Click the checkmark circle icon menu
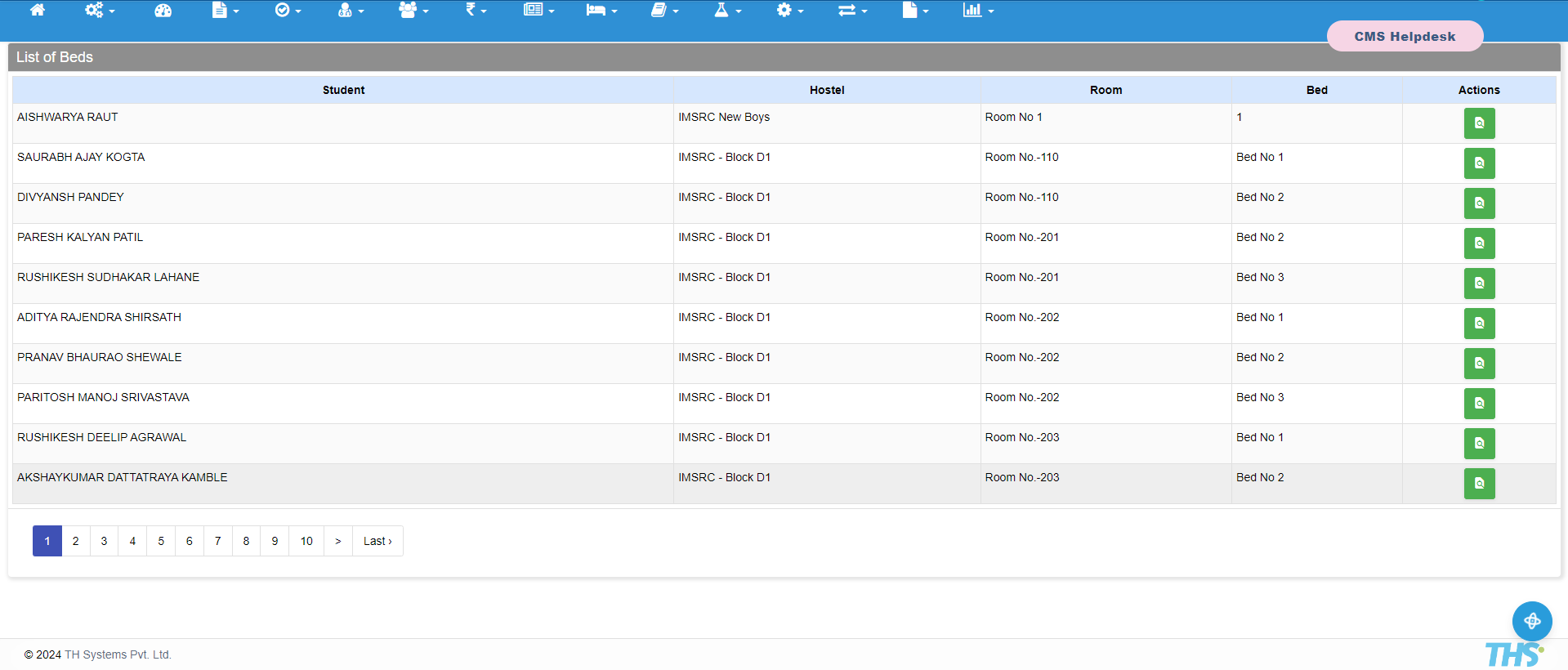The height and width of the screenshot is (670, 1568). [288, 11]
